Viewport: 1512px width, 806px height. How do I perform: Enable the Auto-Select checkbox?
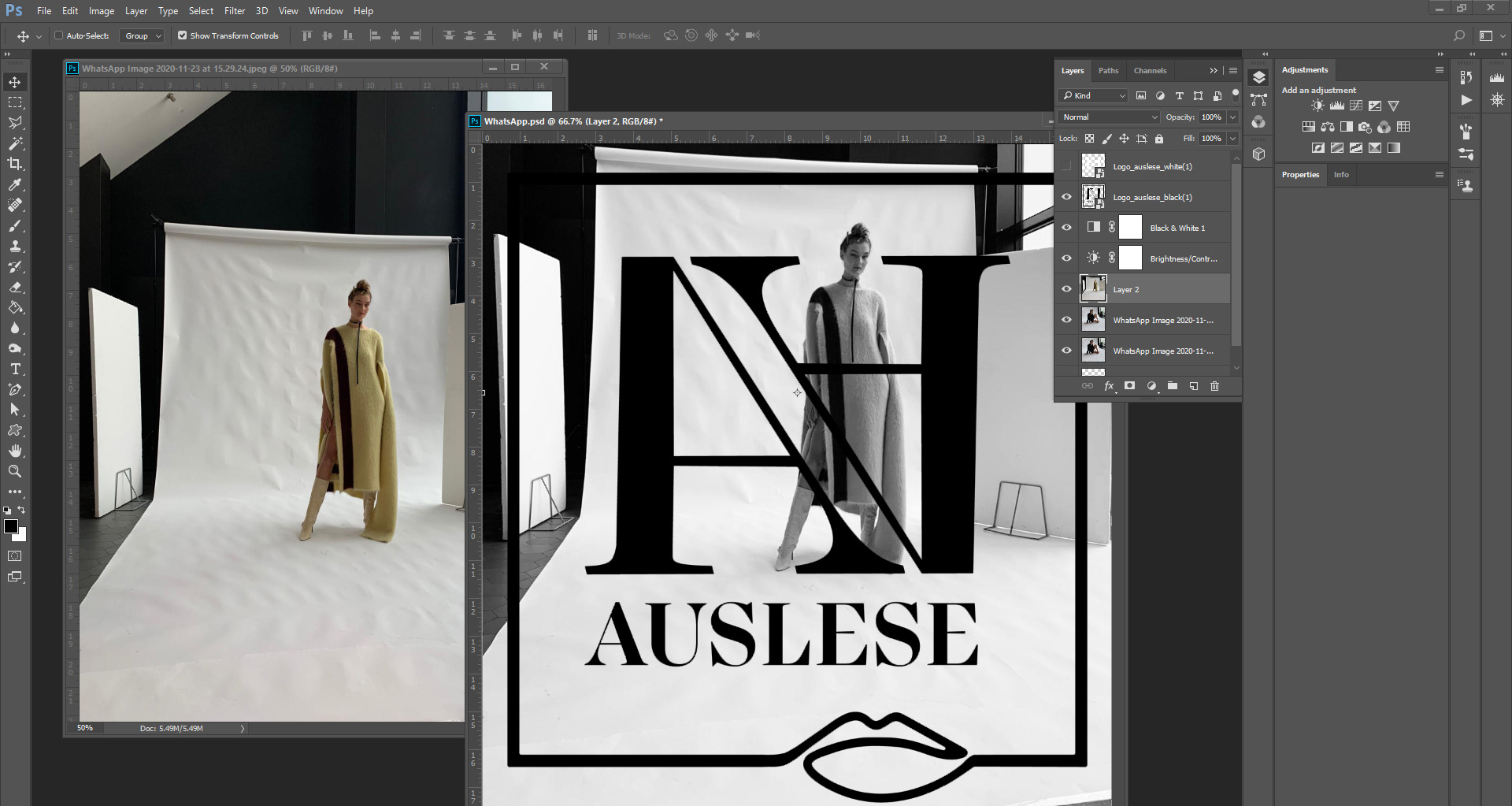click(58, 35)
